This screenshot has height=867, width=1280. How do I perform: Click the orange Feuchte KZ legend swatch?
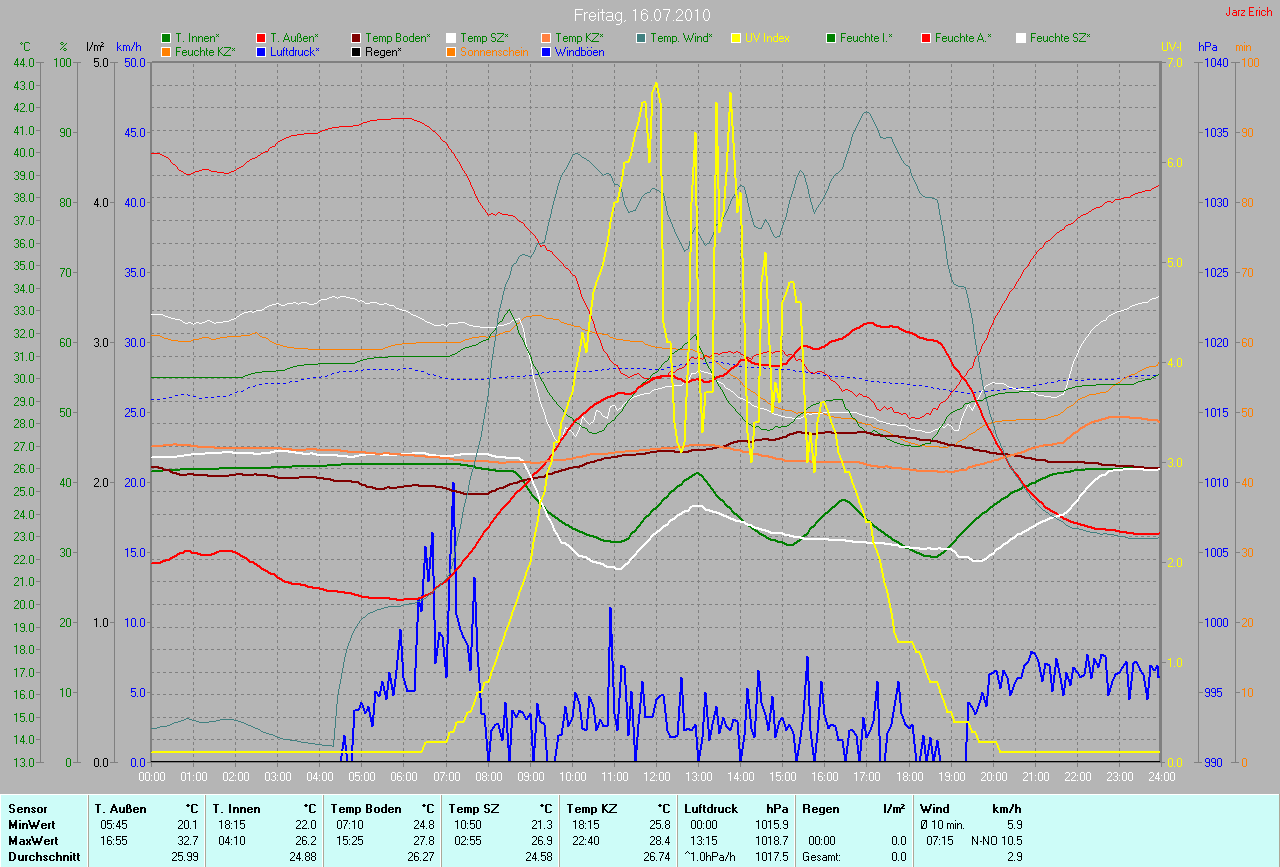click(166, 51)
